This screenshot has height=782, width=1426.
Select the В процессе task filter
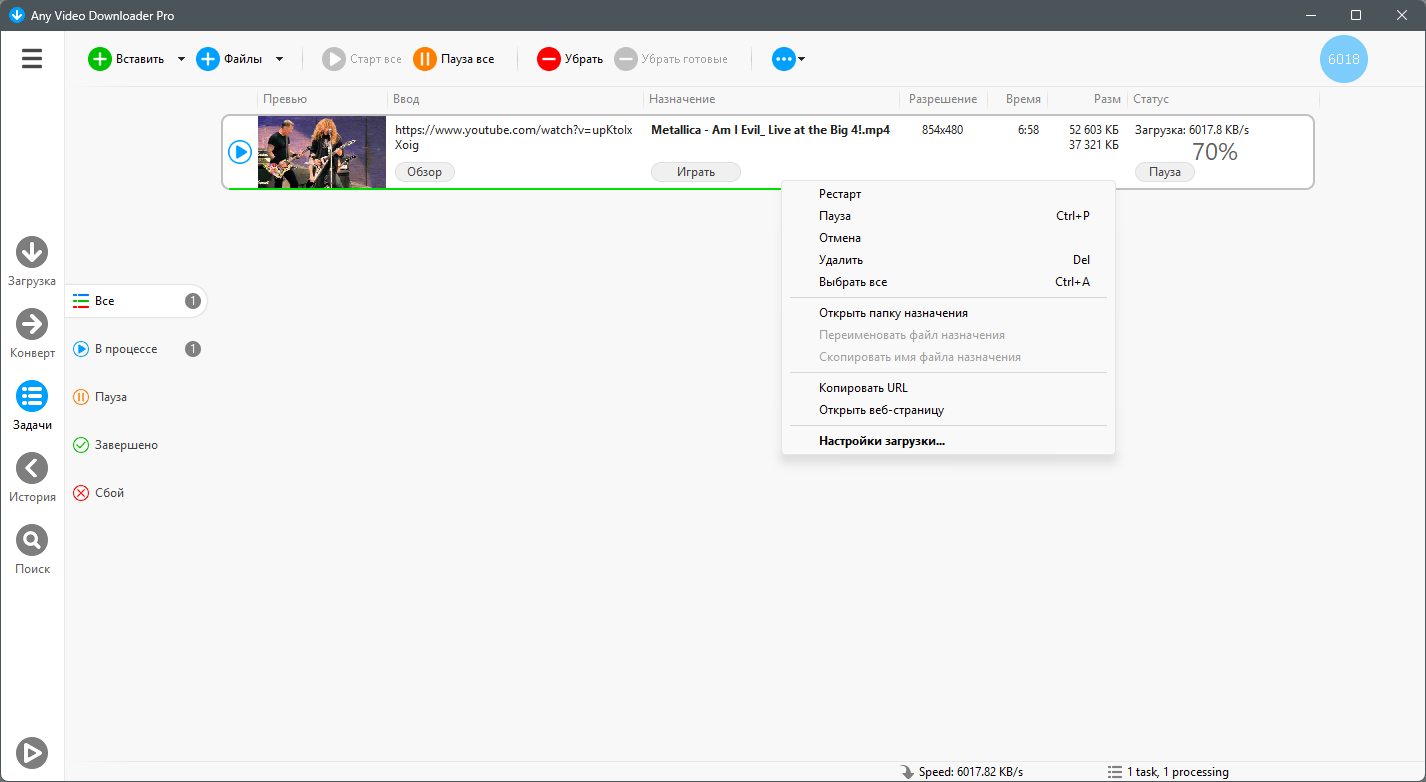(x=137, y=349)
